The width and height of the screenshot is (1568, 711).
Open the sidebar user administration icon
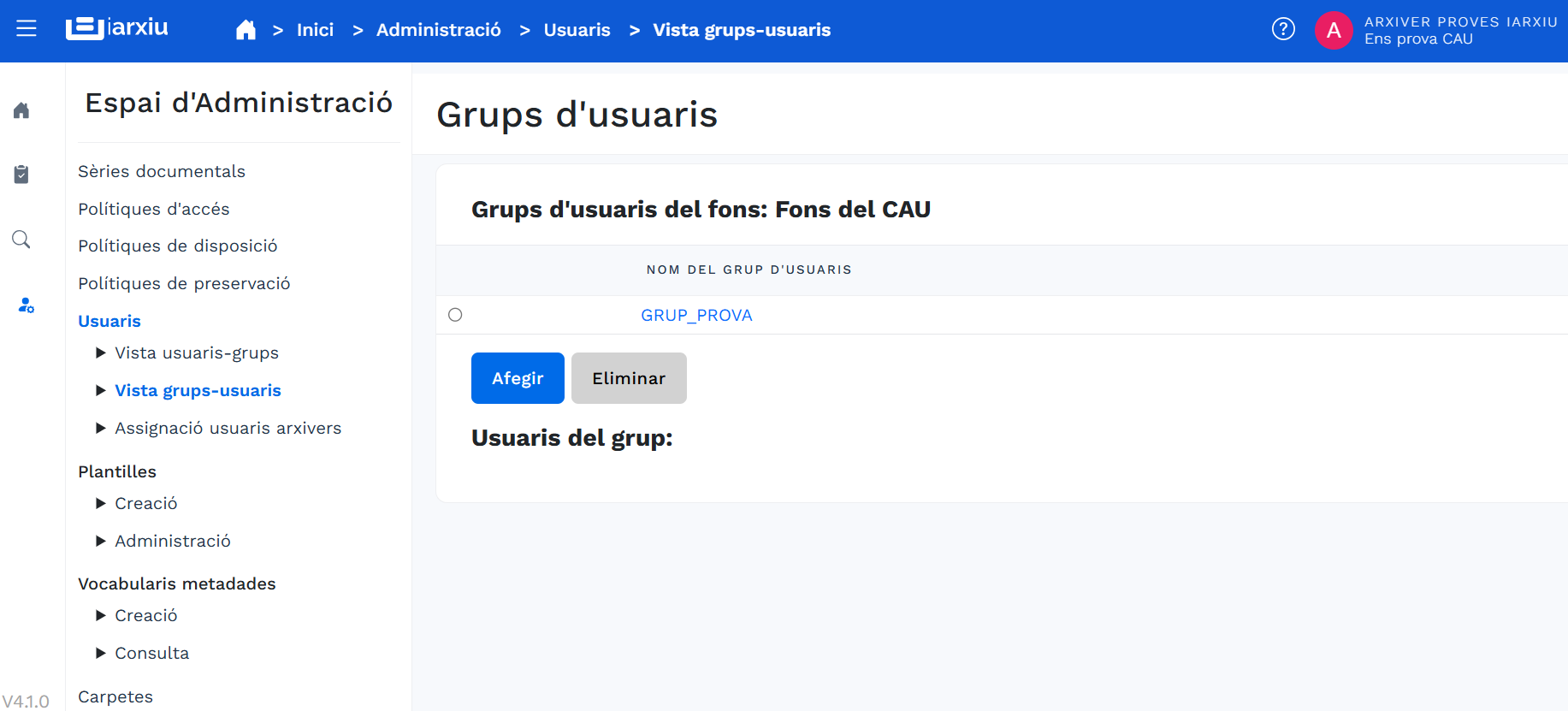point(26,305)
